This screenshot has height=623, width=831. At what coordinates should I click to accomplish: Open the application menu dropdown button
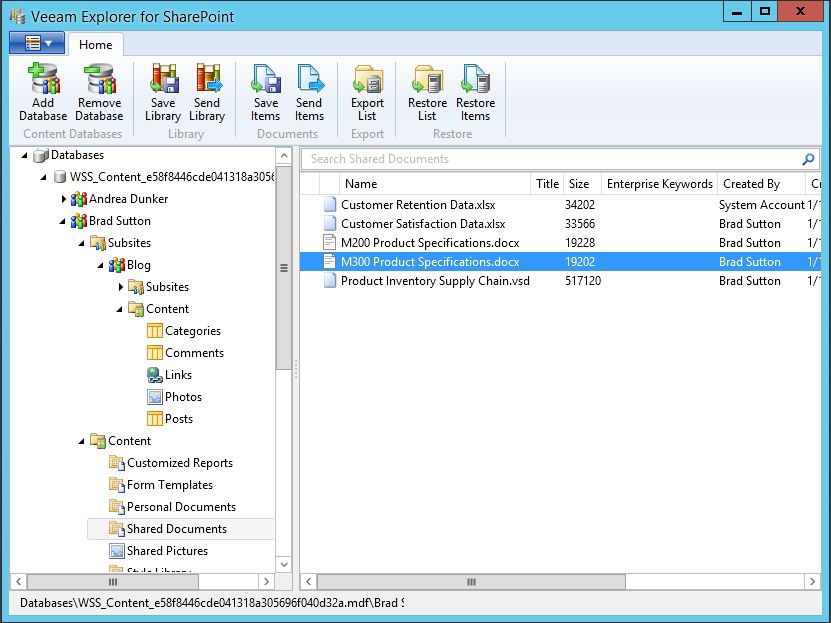point(37,43)
